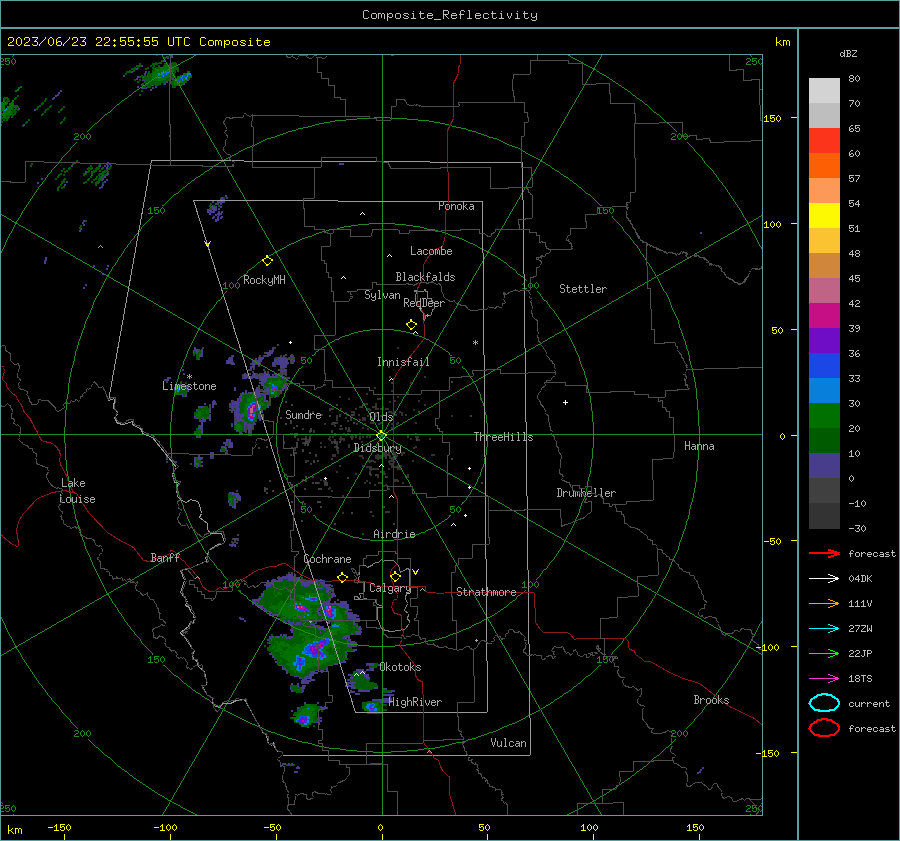Click the green 30–20 dBZ color swatch

pyautogui.click(x=824, y=415)
